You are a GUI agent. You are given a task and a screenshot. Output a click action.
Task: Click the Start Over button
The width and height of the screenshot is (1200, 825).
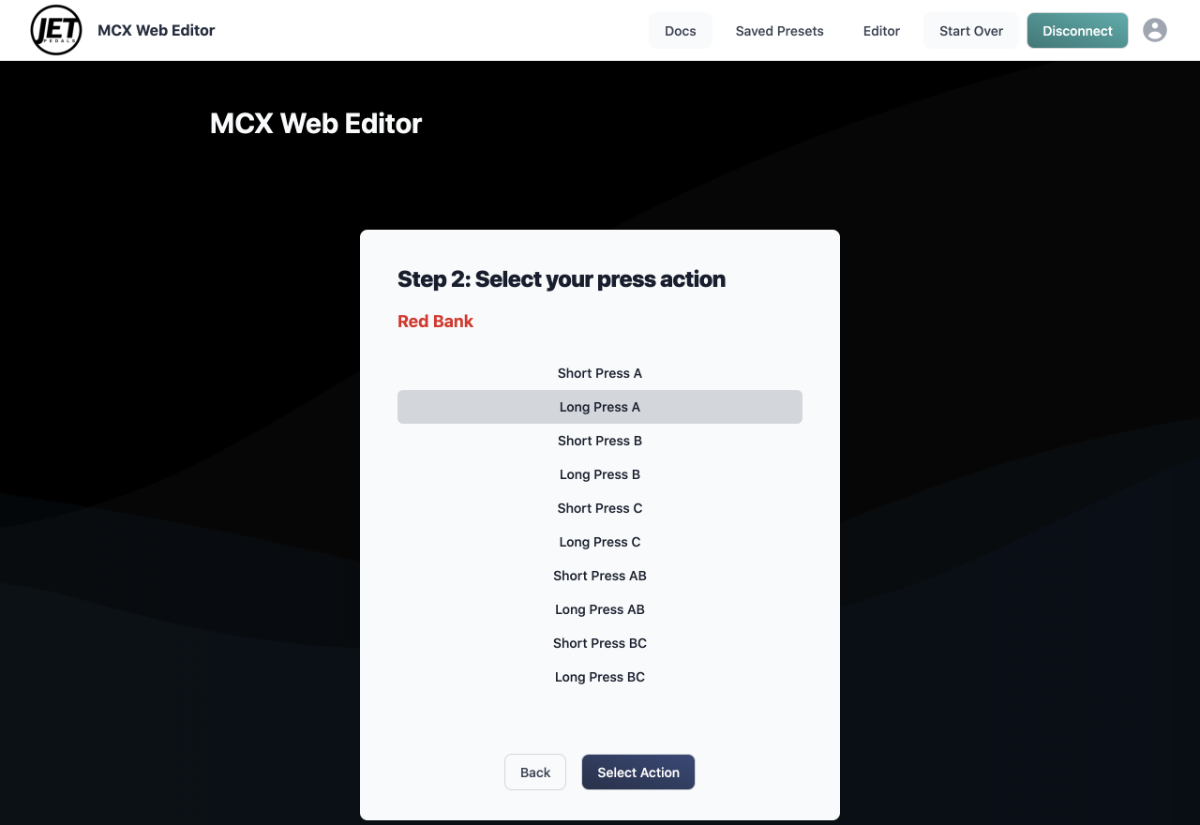[971, 31]
